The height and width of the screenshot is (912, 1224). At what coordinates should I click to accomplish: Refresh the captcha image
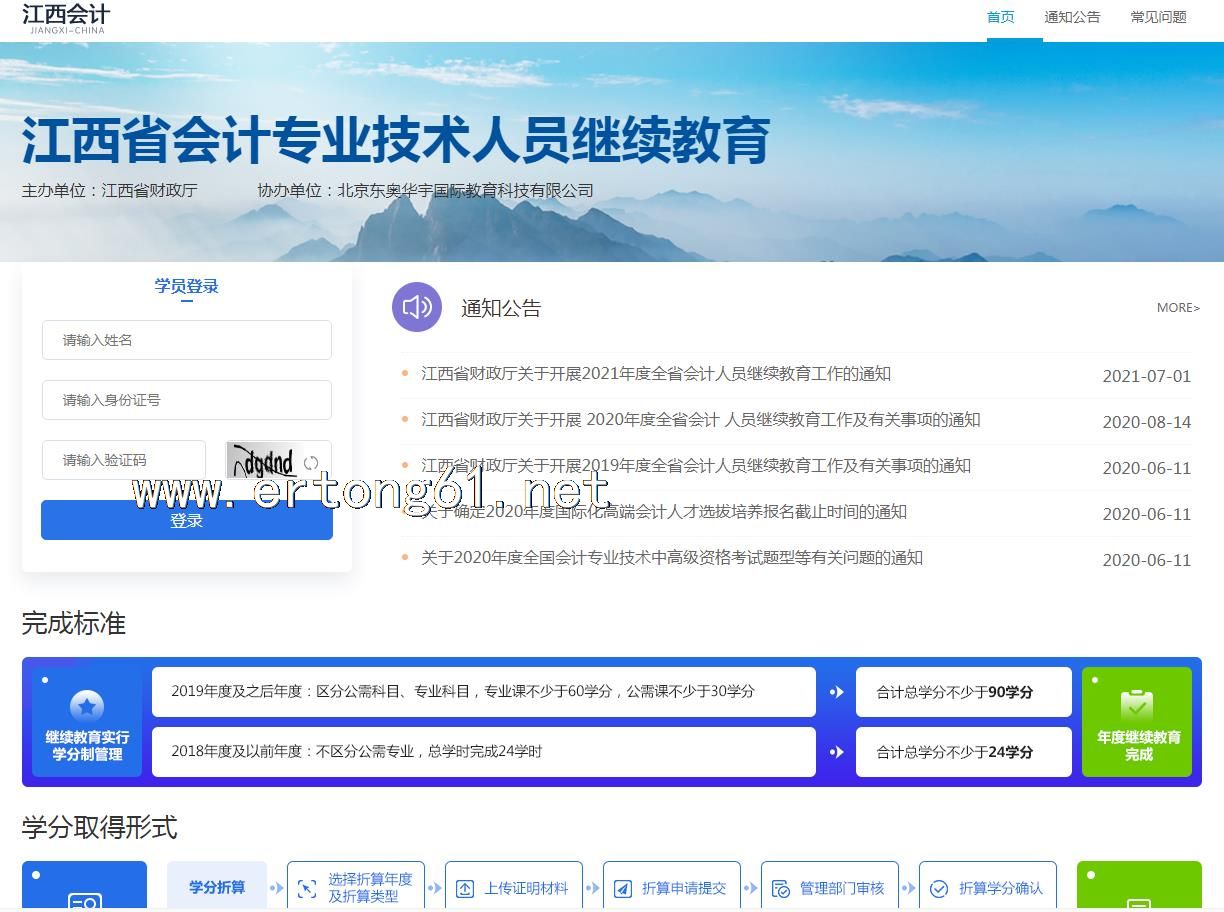tap(311, 462)
